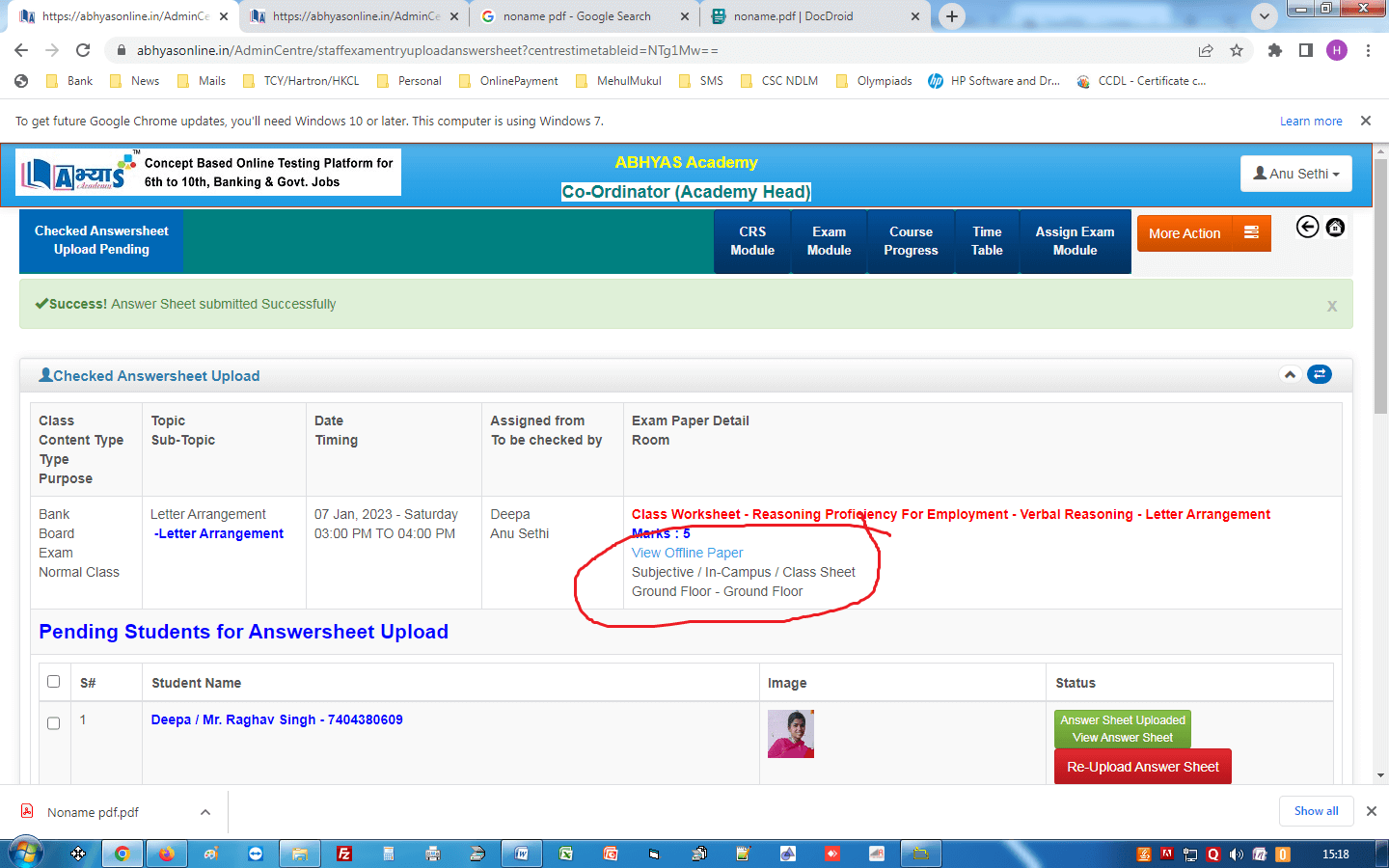Click the home circle icon
Viewport: 1389px width, 868px height.
[1335, 227]
